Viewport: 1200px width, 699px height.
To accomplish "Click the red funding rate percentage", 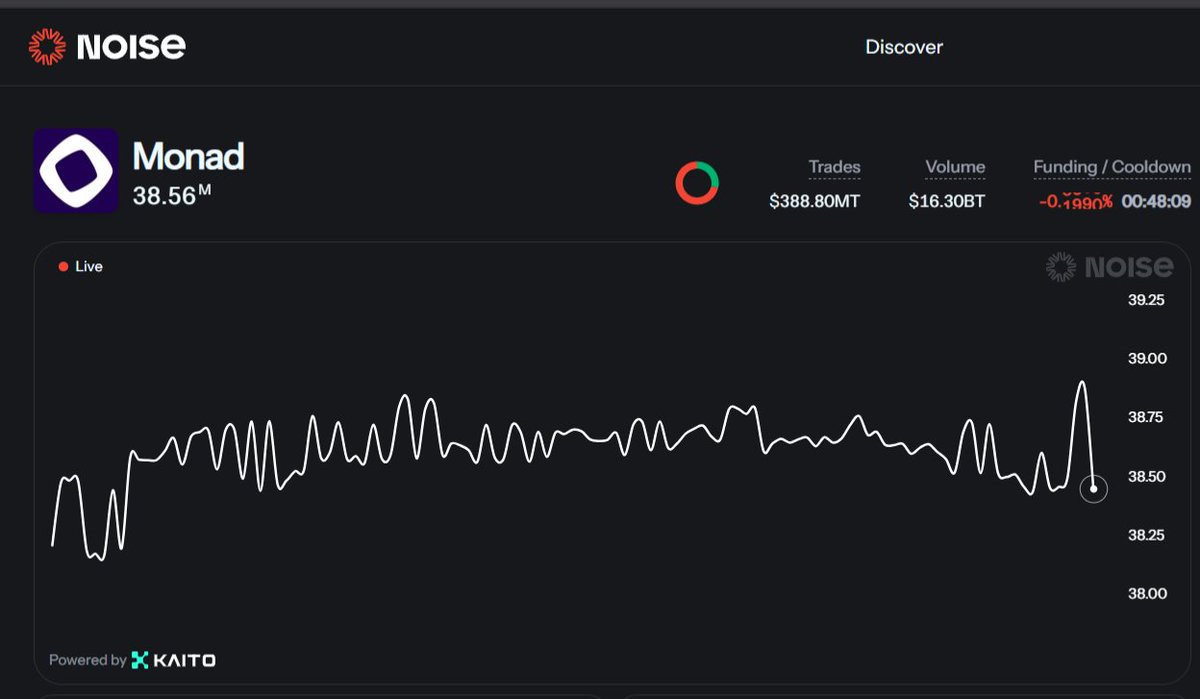I will (x=1075, y=201).
